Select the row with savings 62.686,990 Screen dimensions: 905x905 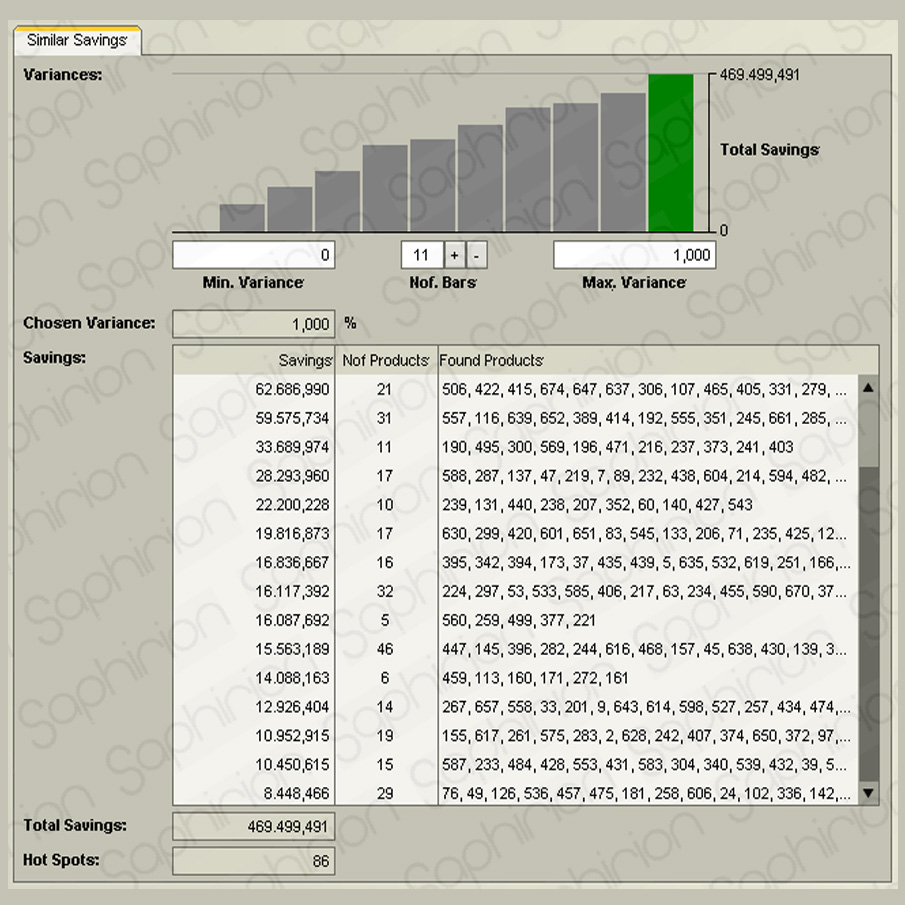(x=510, y=389)
